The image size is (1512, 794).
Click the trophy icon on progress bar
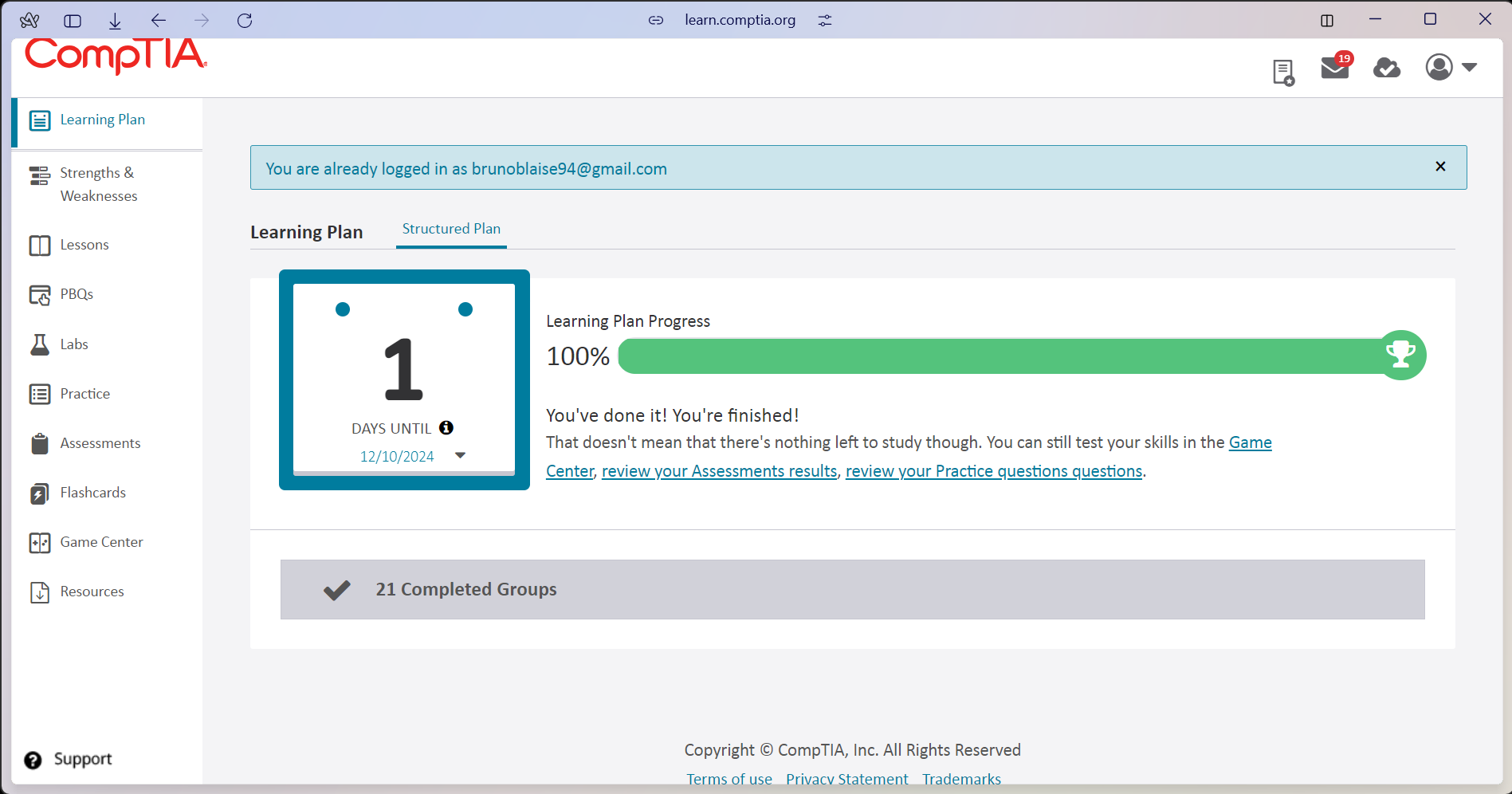tap(1400, 355)
